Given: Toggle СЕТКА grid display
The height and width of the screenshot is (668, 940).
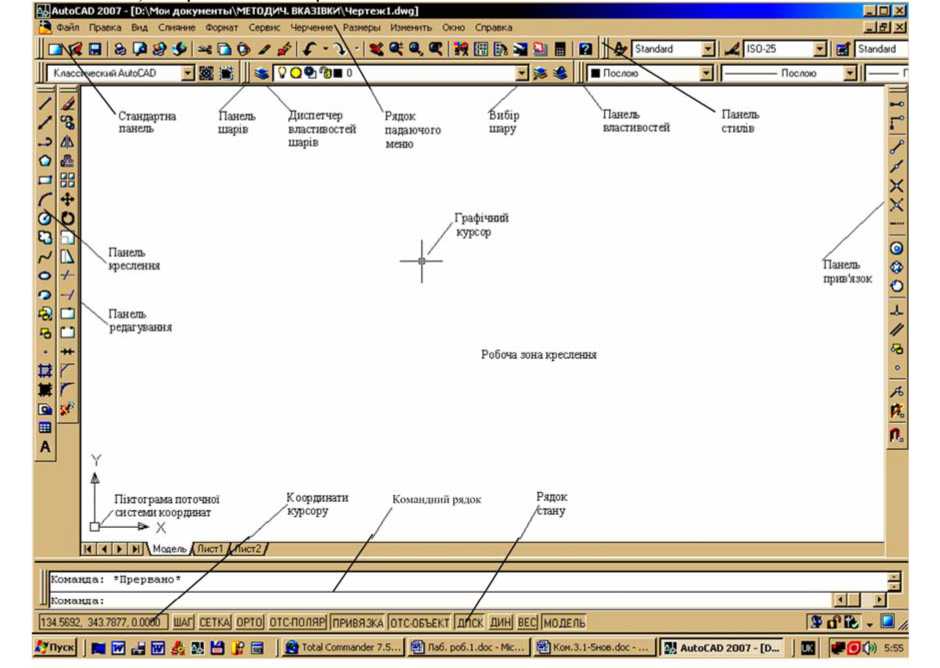Looking at the screenshot, I should pyautogui.click(x=215, y=622).
